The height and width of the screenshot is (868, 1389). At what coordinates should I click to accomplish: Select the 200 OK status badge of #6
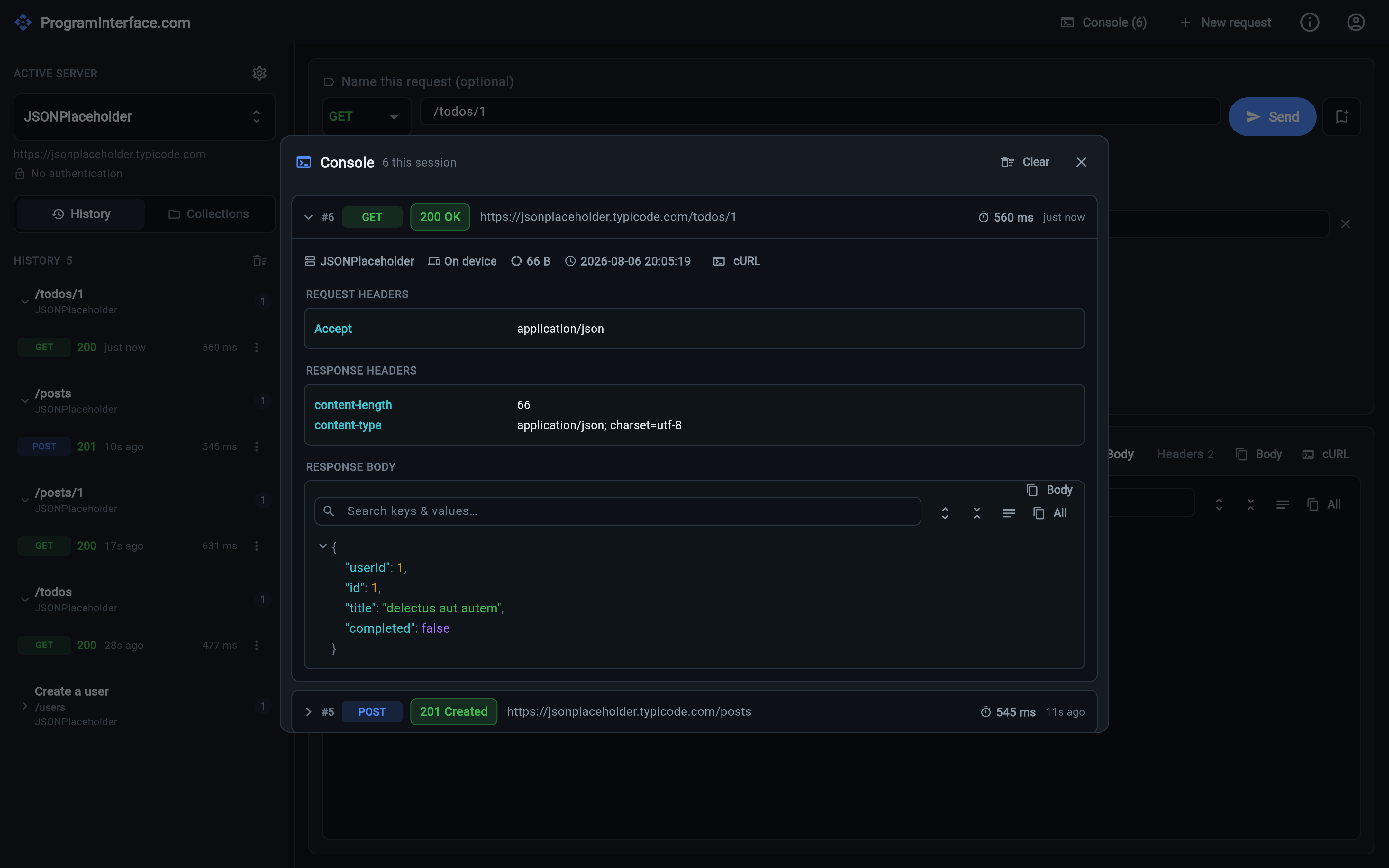point(440,217)
